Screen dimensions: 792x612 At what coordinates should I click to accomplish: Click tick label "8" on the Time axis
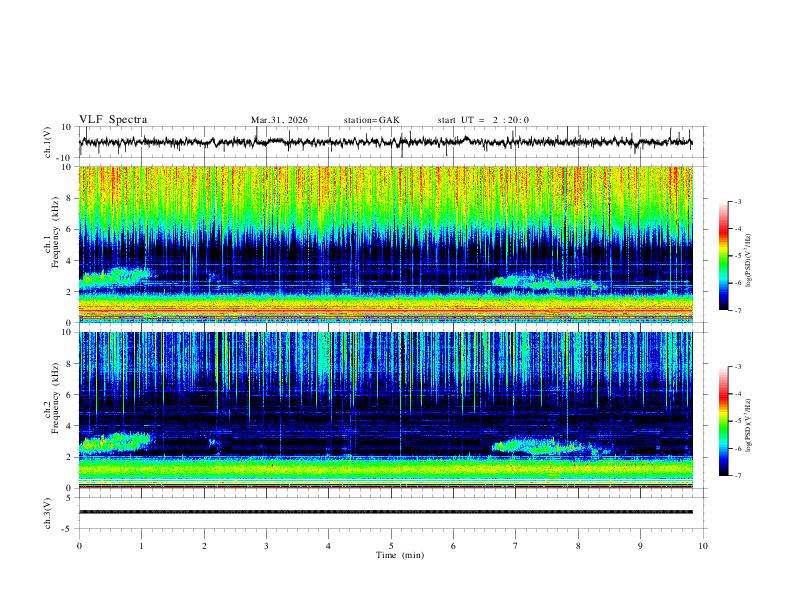tap(578, 546)
